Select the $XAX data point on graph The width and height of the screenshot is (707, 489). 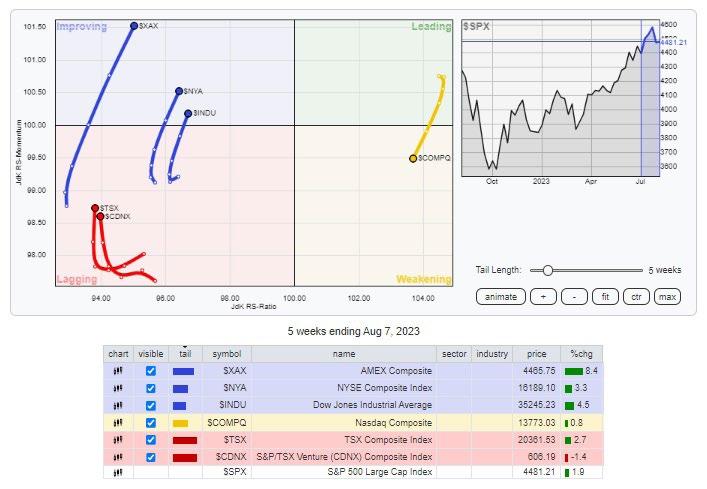pos(134,26)
